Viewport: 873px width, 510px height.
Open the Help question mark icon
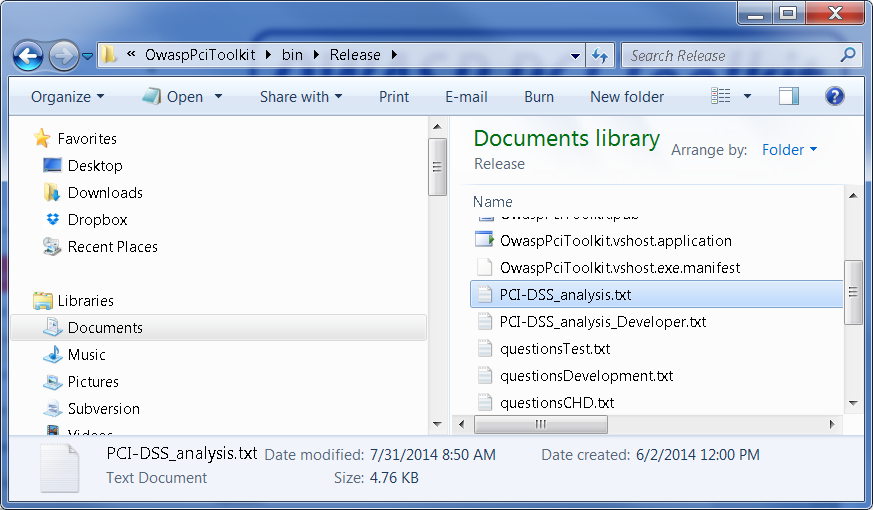click(x=835, y=96)
